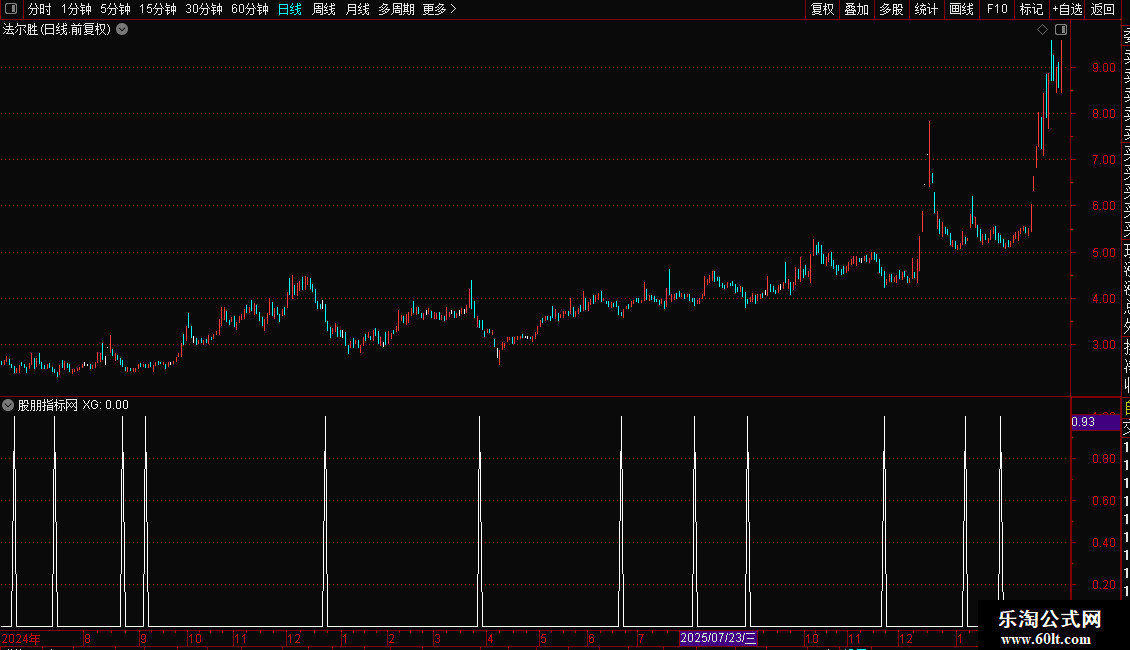Select the 1分钟 period
1130x650 pixels.
[76, 9]
